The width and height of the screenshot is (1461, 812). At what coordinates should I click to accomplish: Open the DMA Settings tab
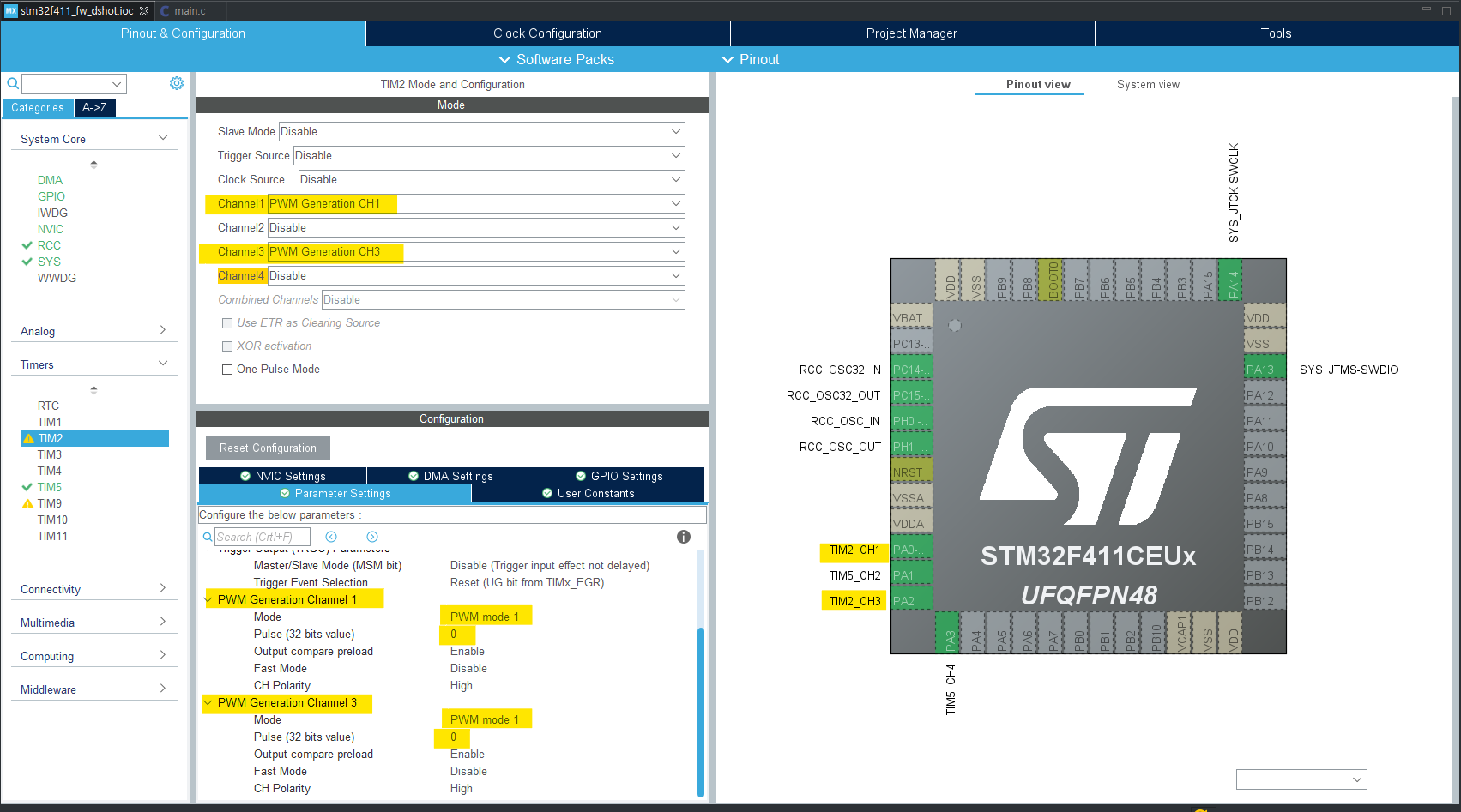[x=450, y=476]
